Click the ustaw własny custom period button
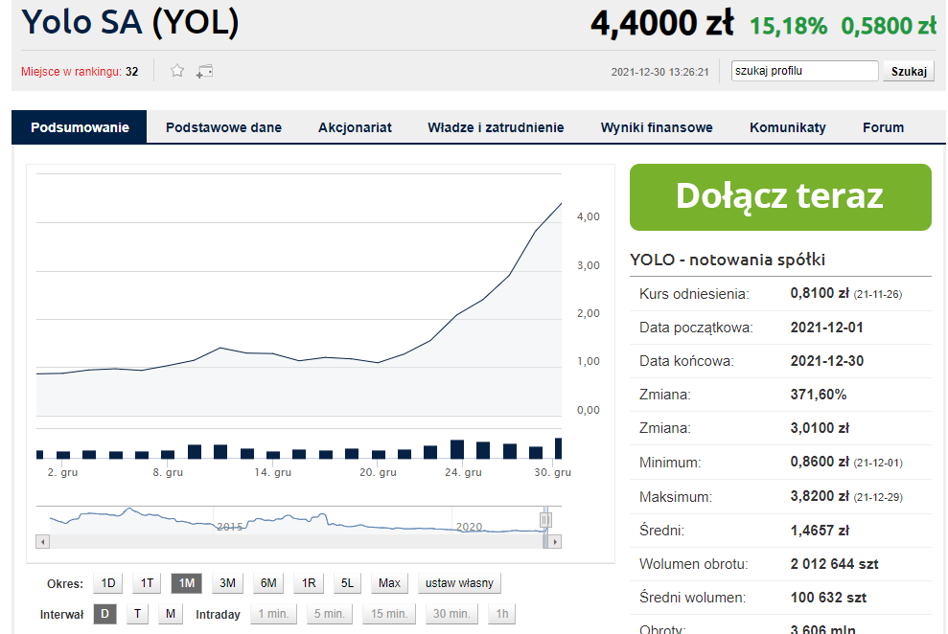948x634 pixels. coord(459,583)
